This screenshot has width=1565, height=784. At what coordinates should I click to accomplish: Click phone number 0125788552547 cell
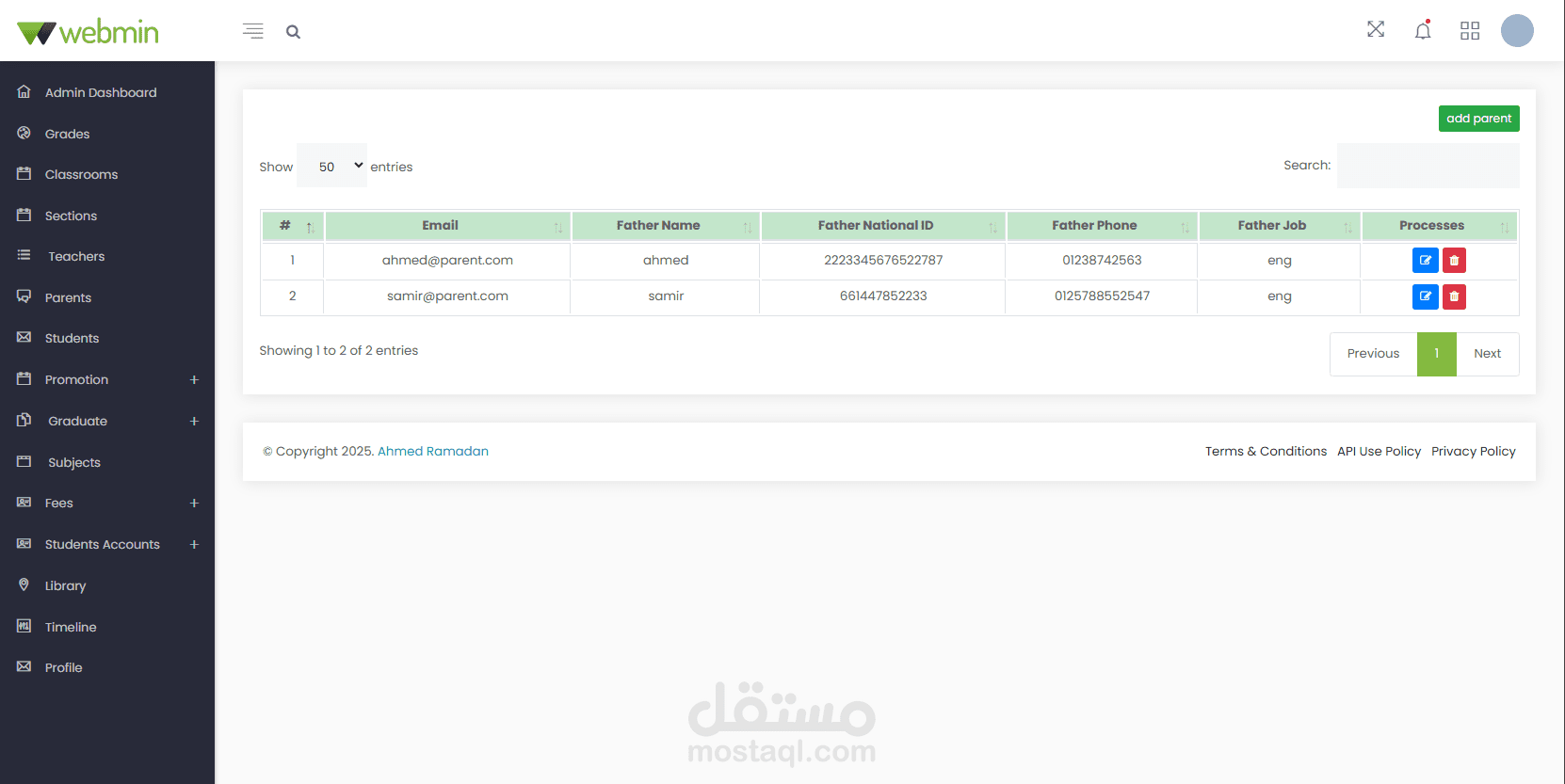click(x=1102, y=296)
